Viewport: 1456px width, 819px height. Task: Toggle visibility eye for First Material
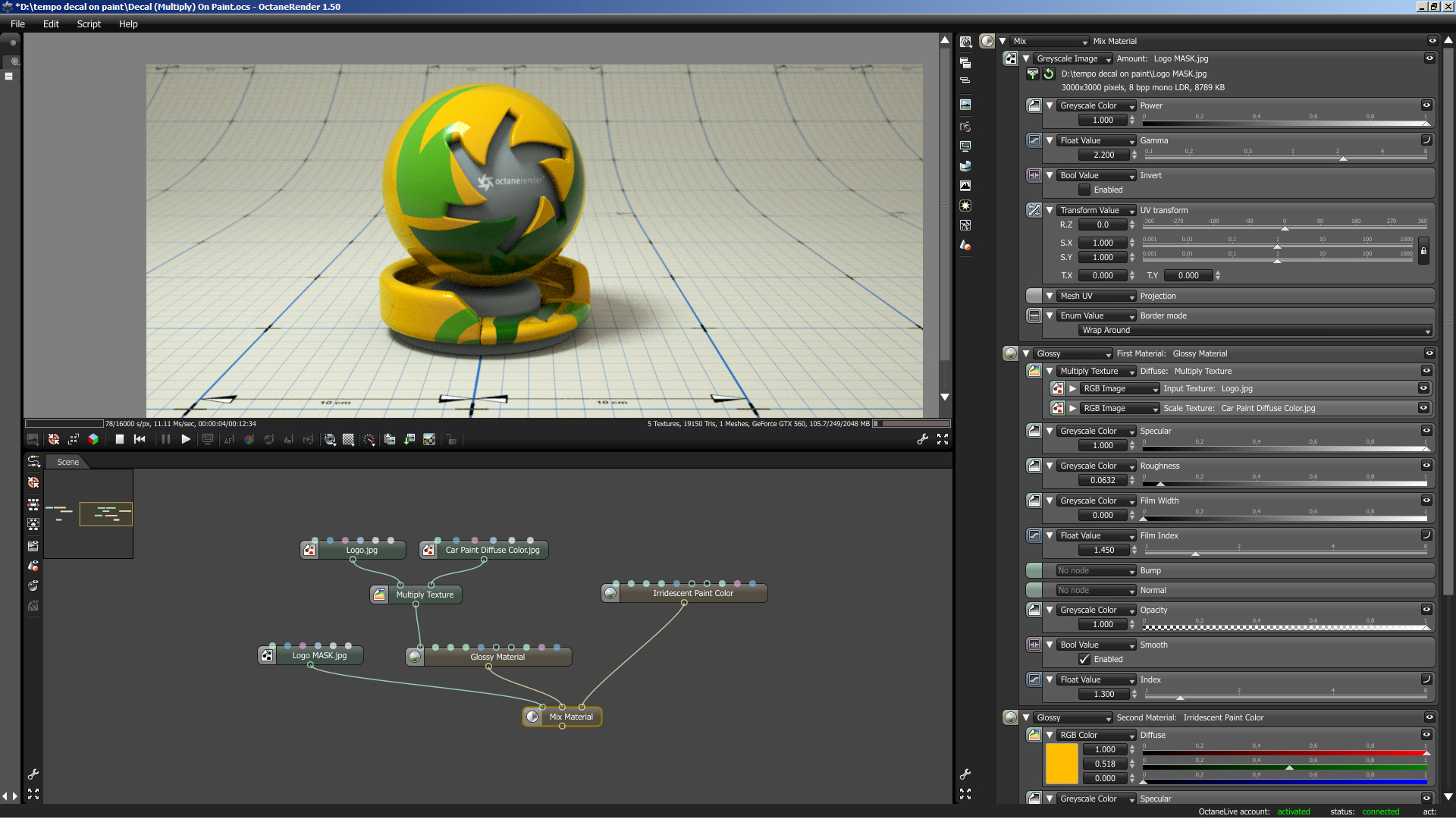(x=1429, y=353)
